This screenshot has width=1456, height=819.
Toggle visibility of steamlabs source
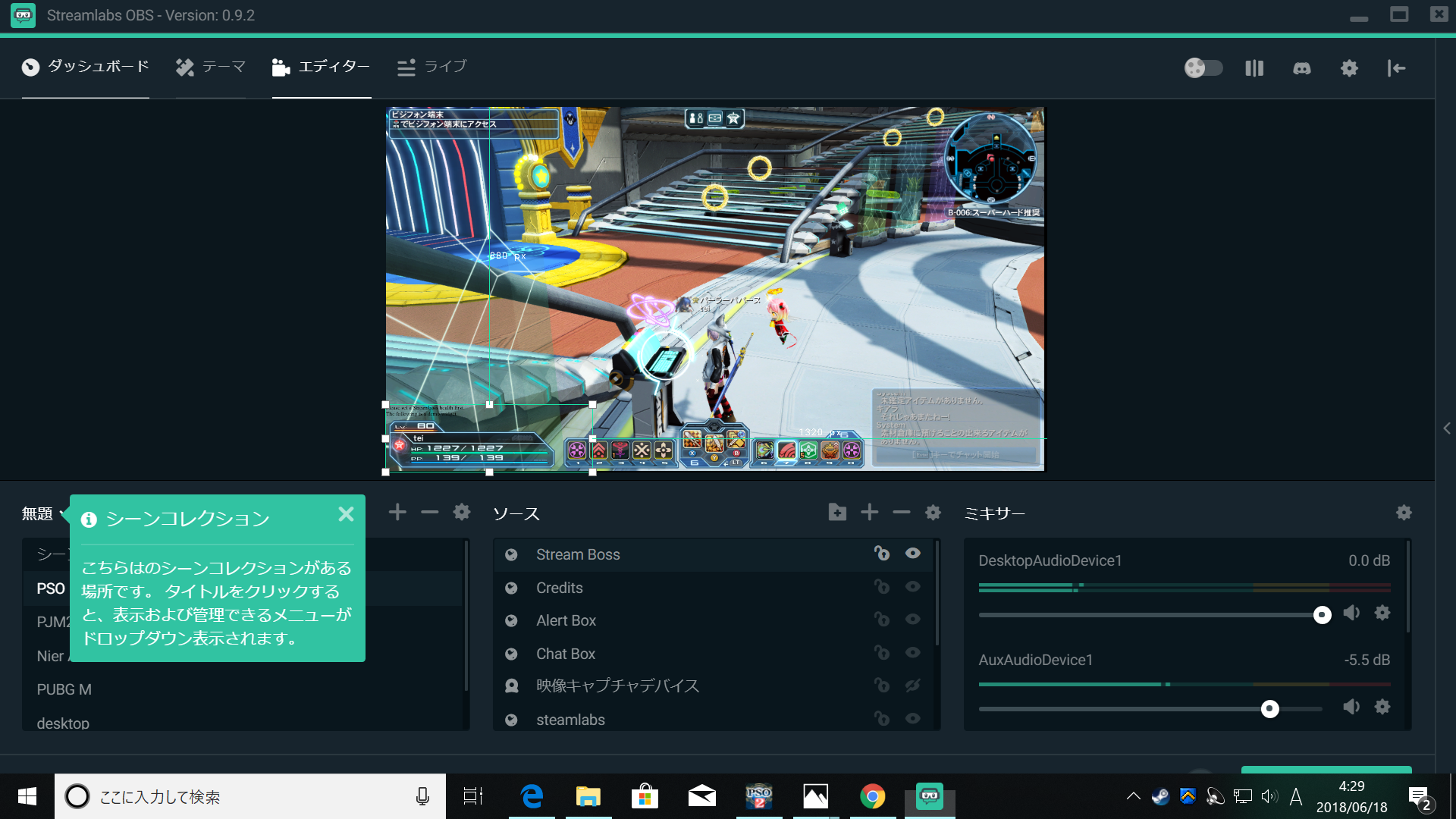pyautogui.click(x=913, y=718)
